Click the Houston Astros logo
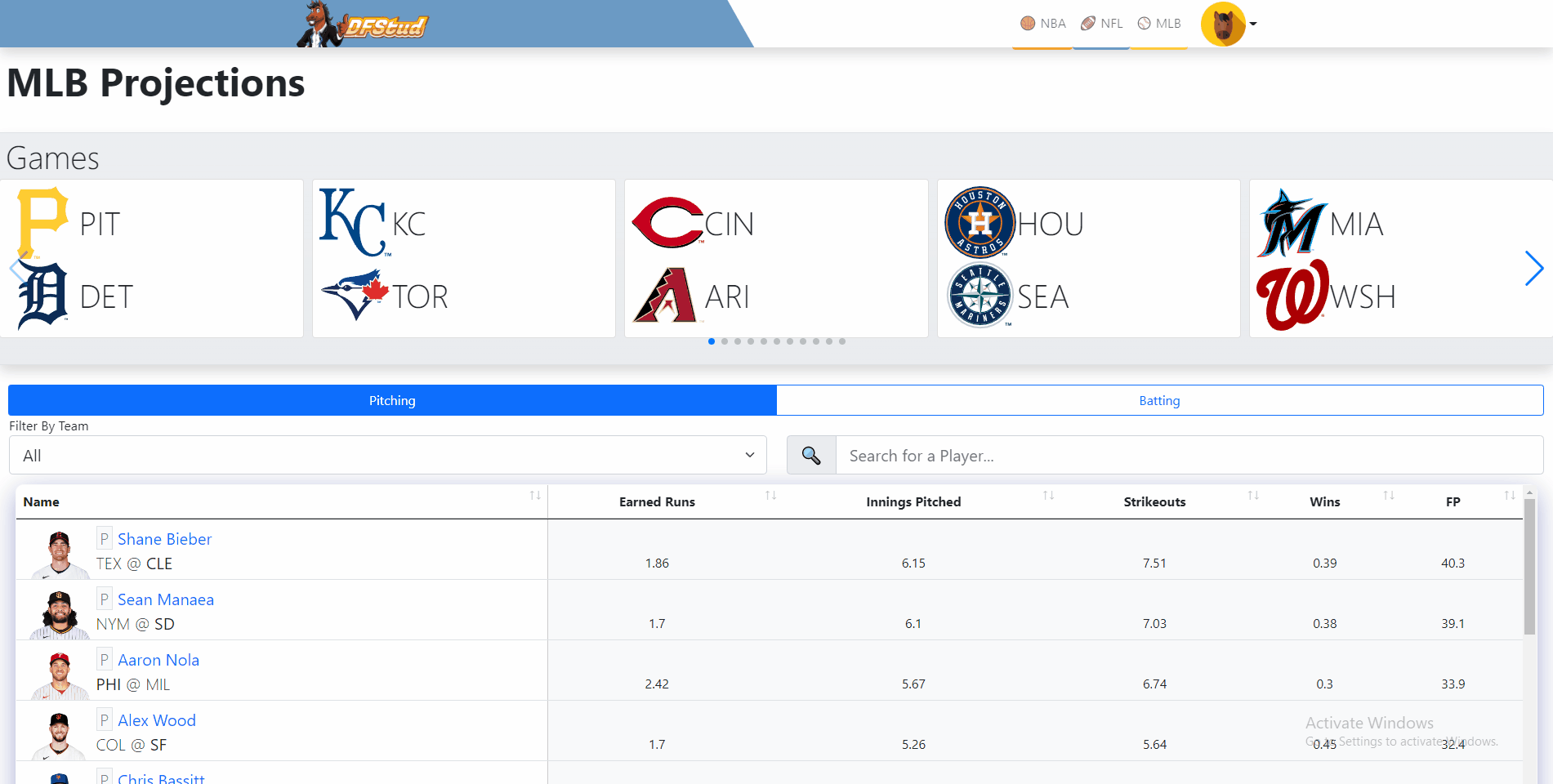 pyautogui.click(x=980, y=222)
